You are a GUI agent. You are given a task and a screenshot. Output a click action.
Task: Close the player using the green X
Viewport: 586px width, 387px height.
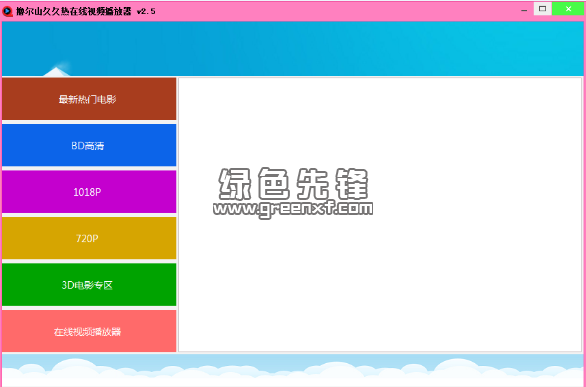click(x=568, y=9)
